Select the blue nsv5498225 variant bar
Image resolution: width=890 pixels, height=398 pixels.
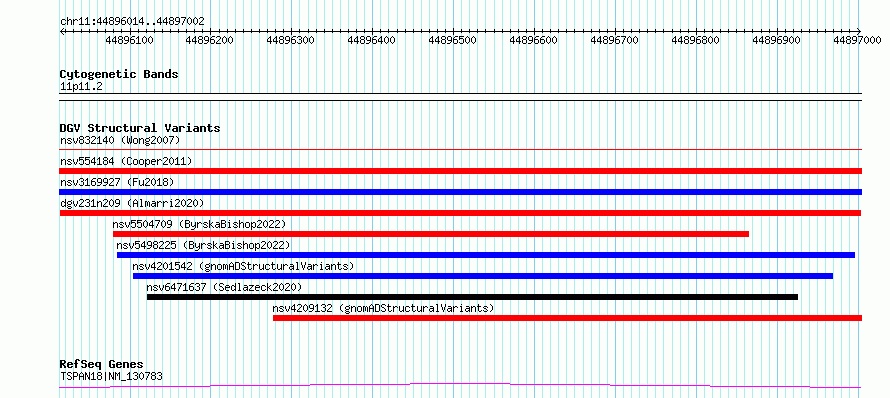pyautogui.click(x=486, y=255)
